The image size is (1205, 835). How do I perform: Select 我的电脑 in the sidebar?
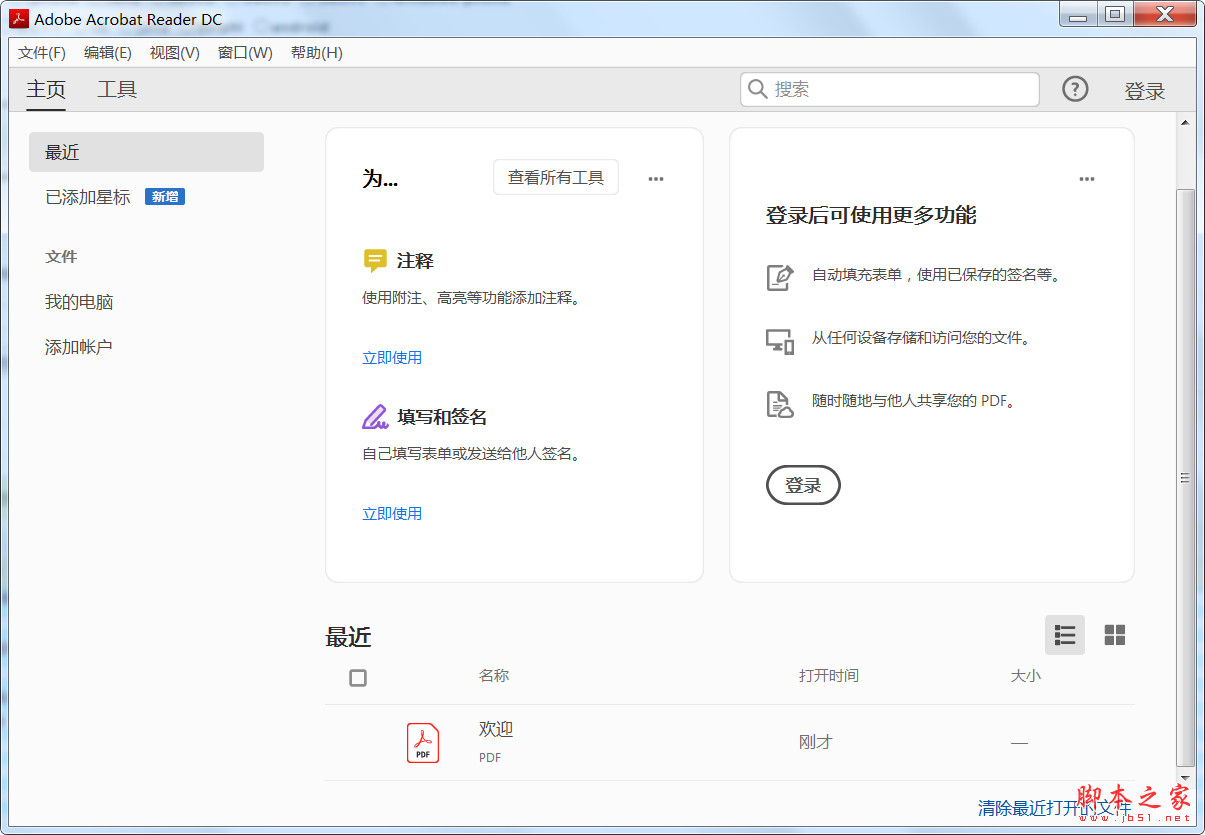[x=79, y=302]
